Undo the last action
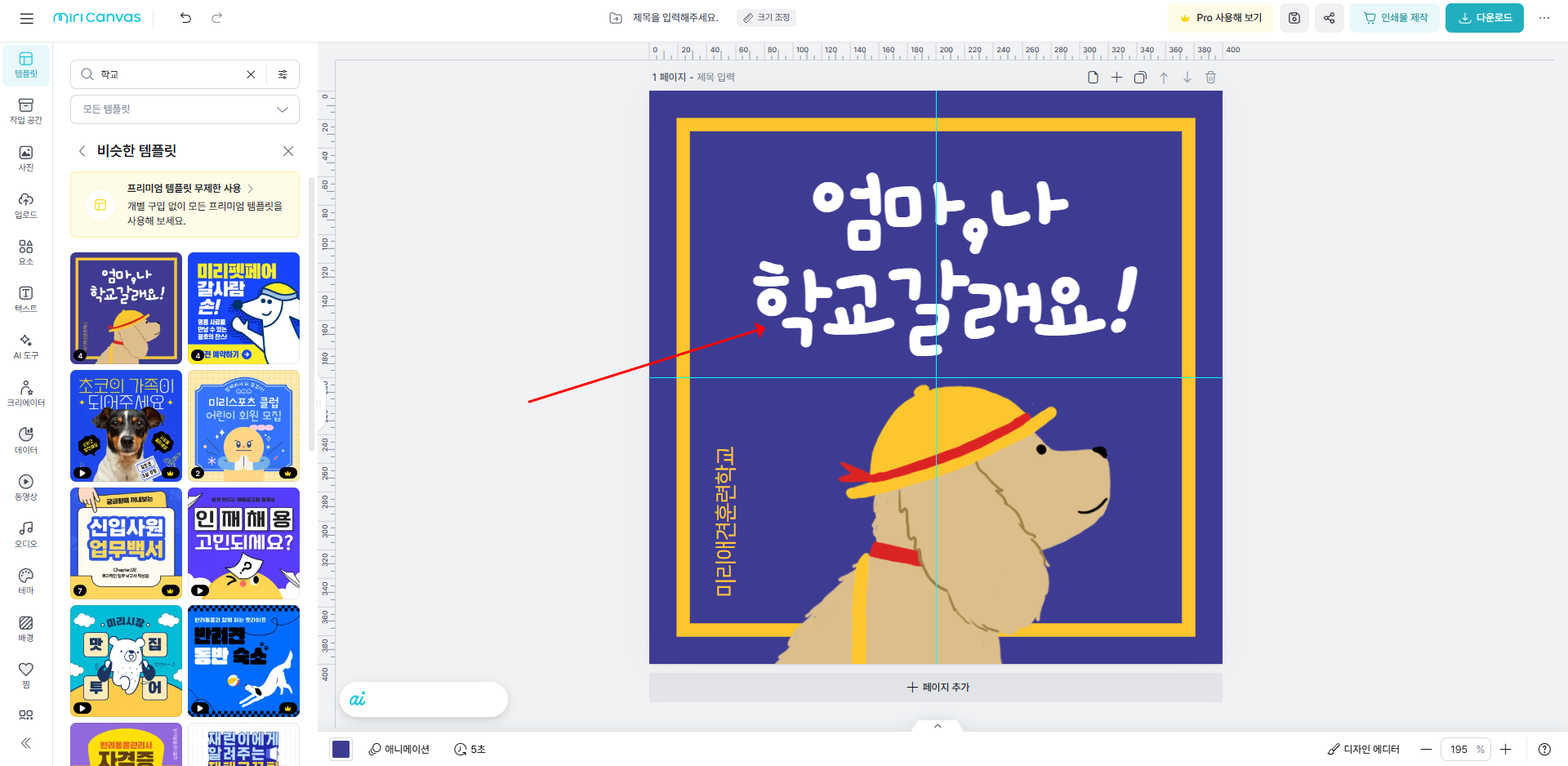 click(x=185, y=18)
